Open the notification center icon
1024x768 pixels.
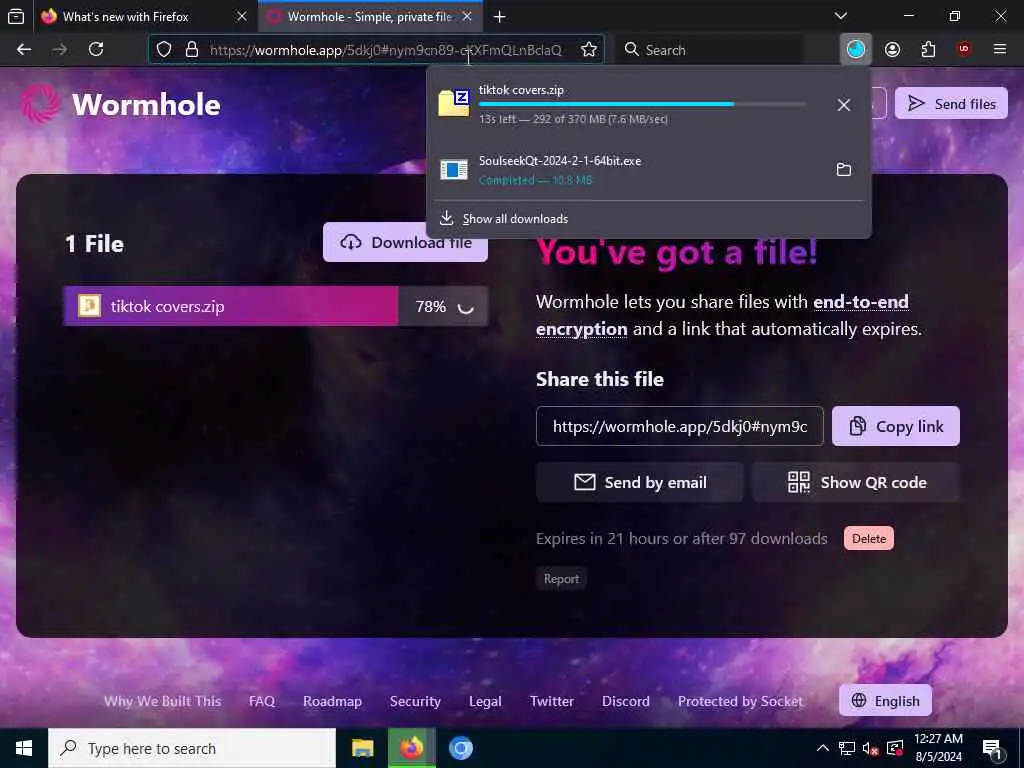(993, 748)
